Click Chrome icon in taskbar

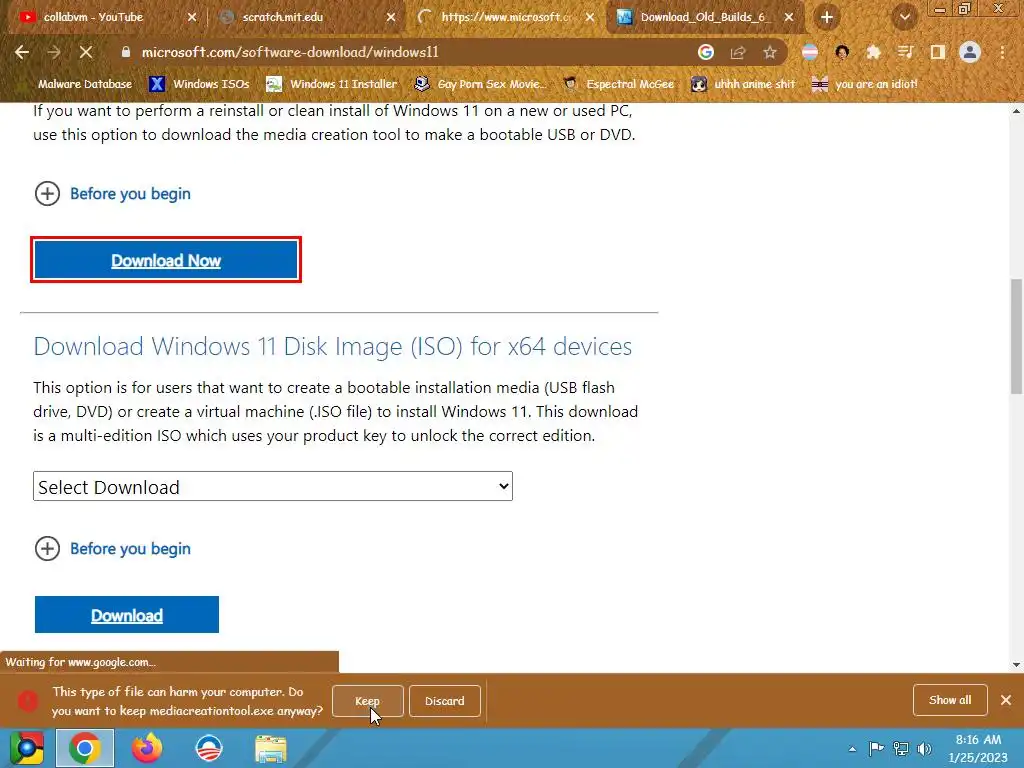coord(85,748)
